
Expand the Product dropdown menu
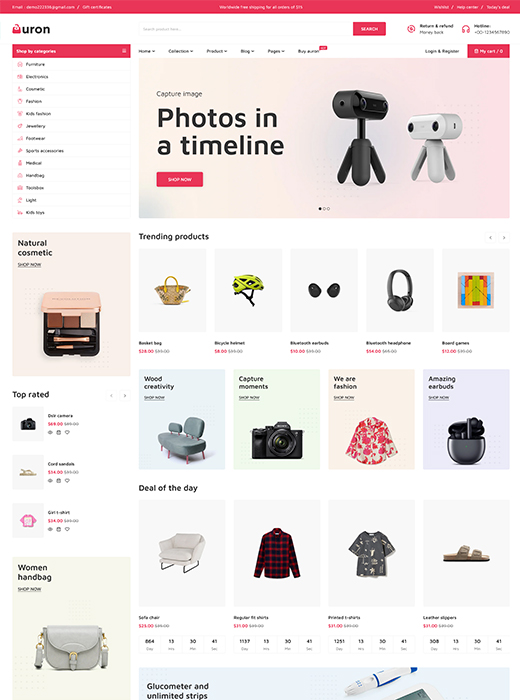point(217,51)
